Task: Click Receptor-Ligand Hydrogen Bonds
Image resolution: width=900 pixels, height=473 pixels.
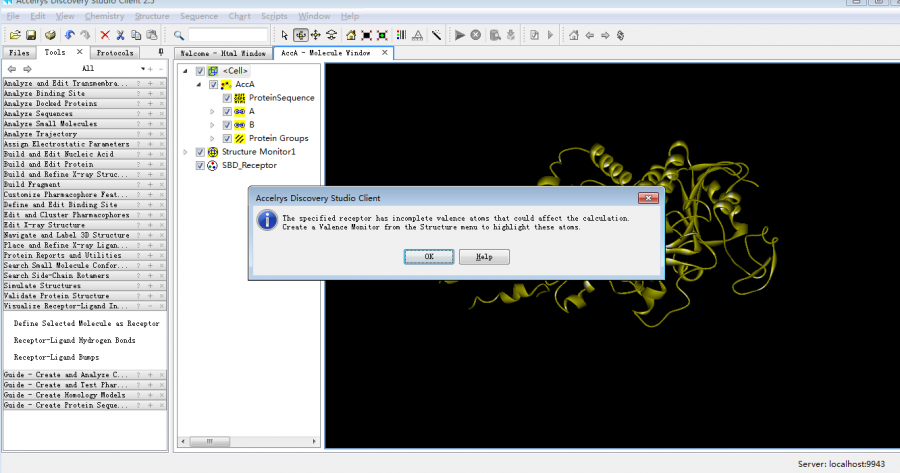Action: (x=75, y=340)
